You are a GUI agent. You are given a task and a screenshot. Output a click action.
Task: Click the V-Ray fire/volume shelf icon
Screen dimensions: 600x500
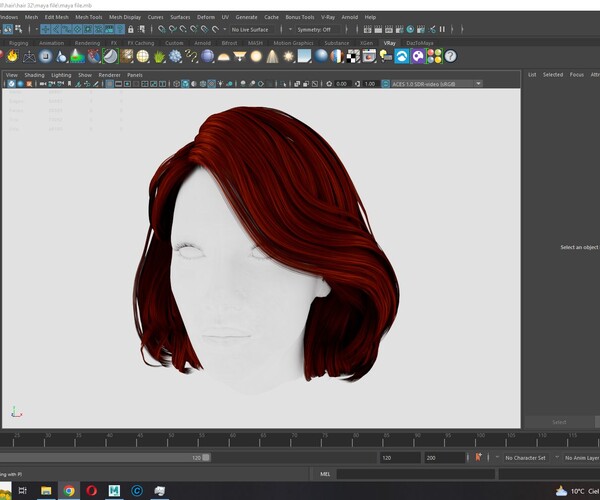tap(13, 56)
